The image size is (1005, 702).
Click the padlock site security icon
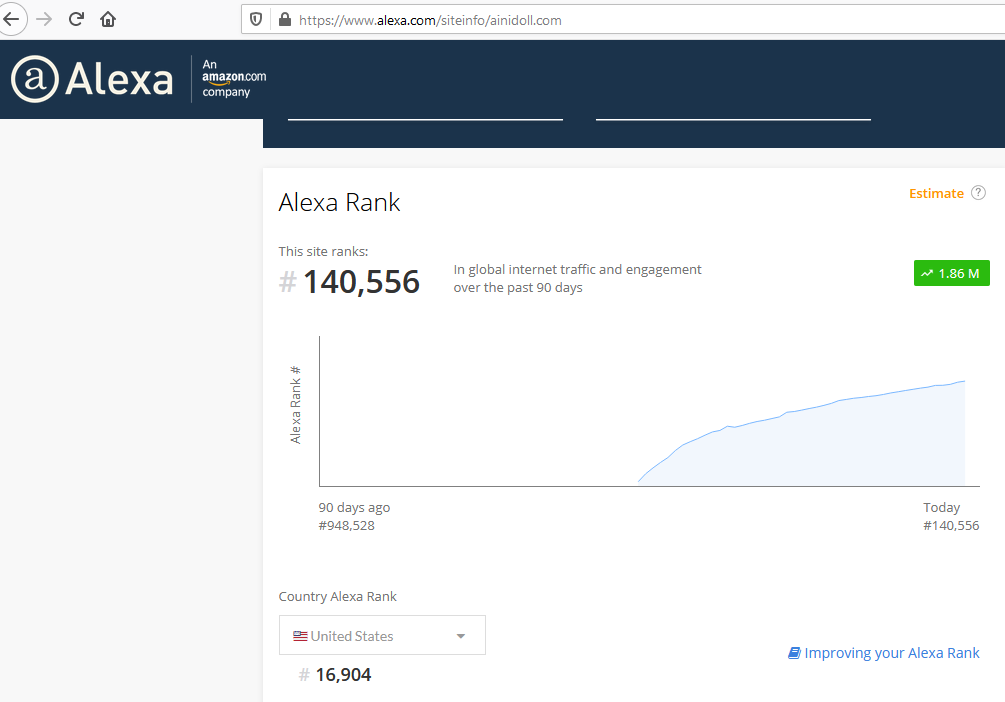(x=285, y=19)
